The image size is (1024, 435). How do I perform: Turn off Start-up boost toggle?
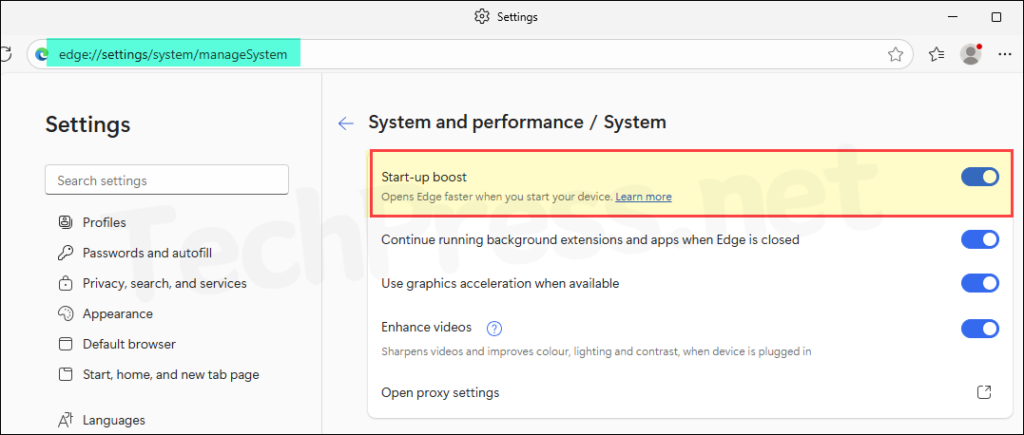[980, 177]
